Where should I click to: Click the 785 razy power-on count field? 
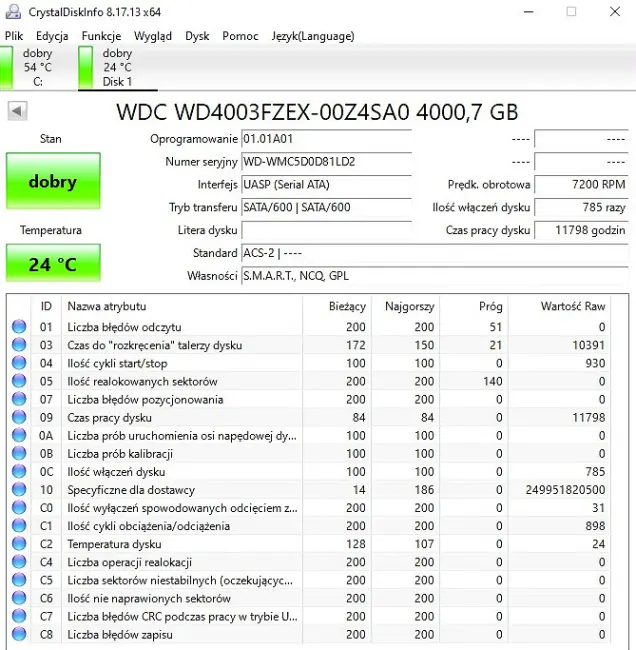point(581,207)
